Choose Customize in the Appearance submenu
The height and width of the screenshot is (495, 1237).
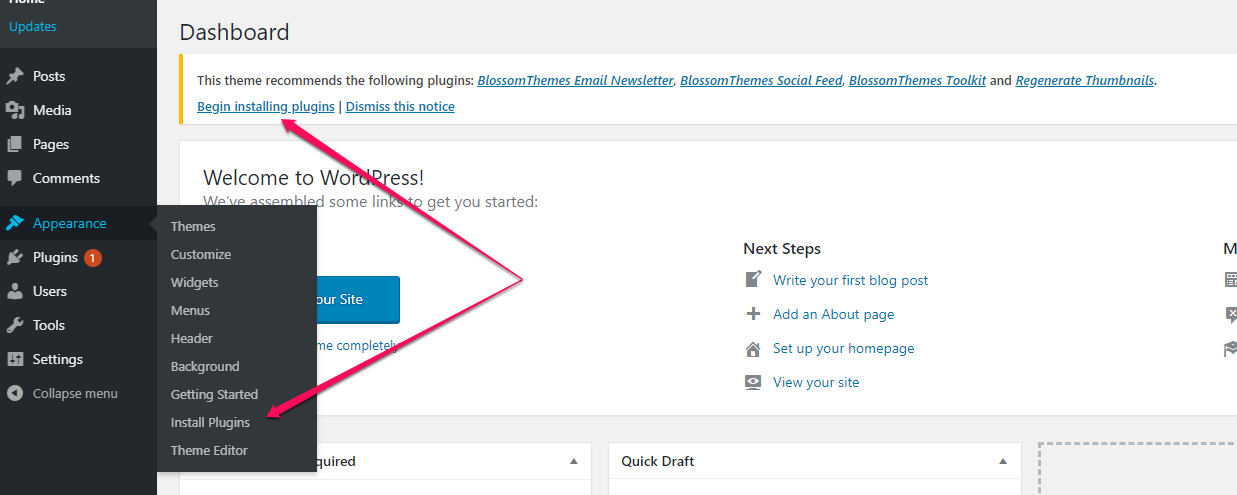pos(201,254)
